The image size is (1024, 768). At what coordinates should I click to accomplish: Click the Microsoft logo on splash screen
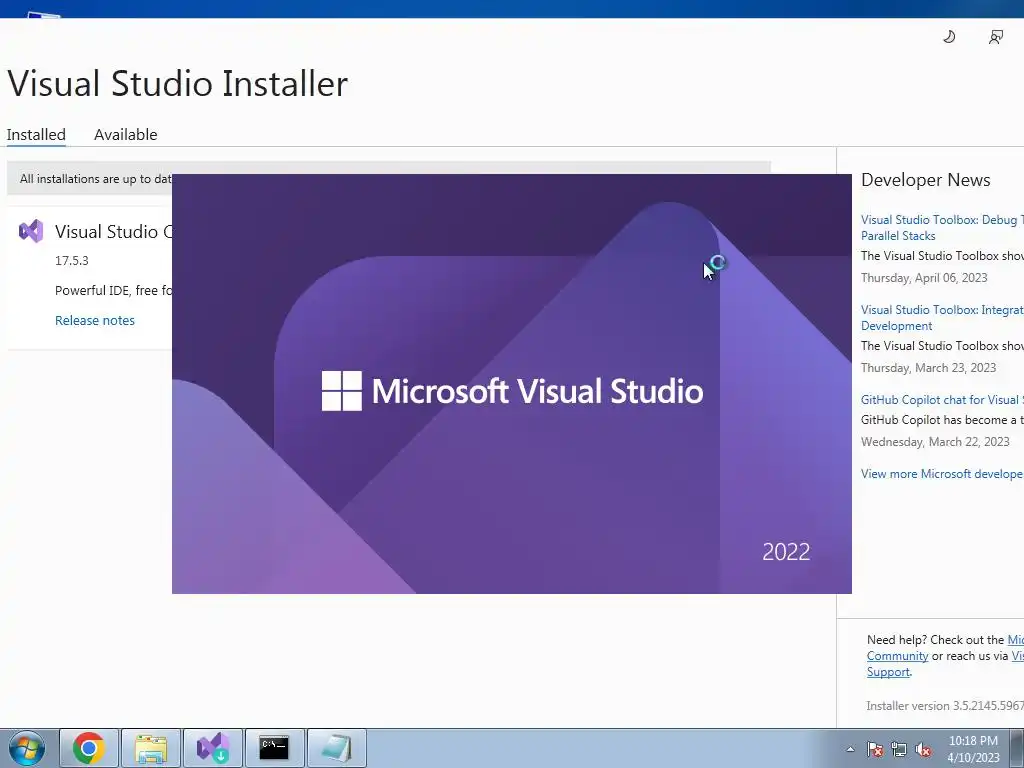click(342, 391)
